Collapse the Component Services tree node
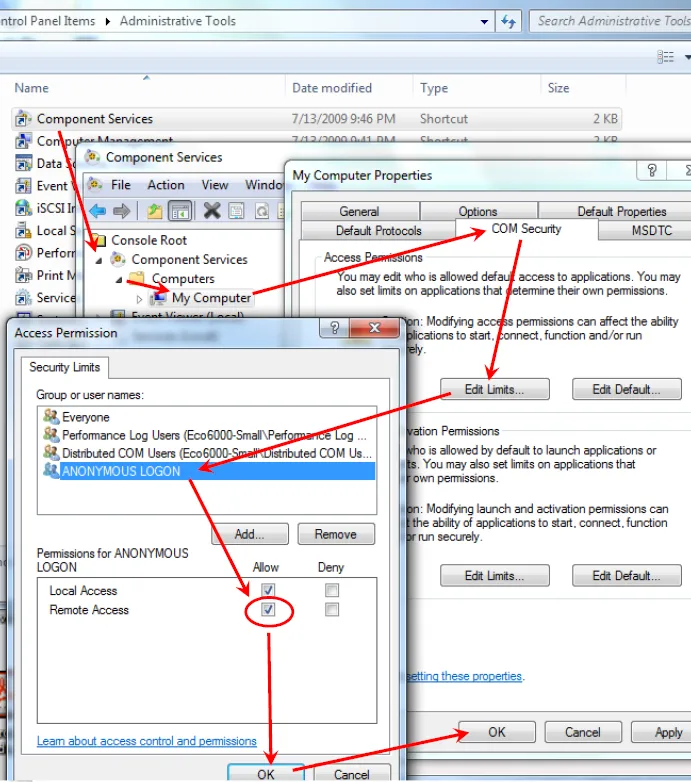This screenshot has width=691, height=782. pyautogui.click(x=99, y=260)
